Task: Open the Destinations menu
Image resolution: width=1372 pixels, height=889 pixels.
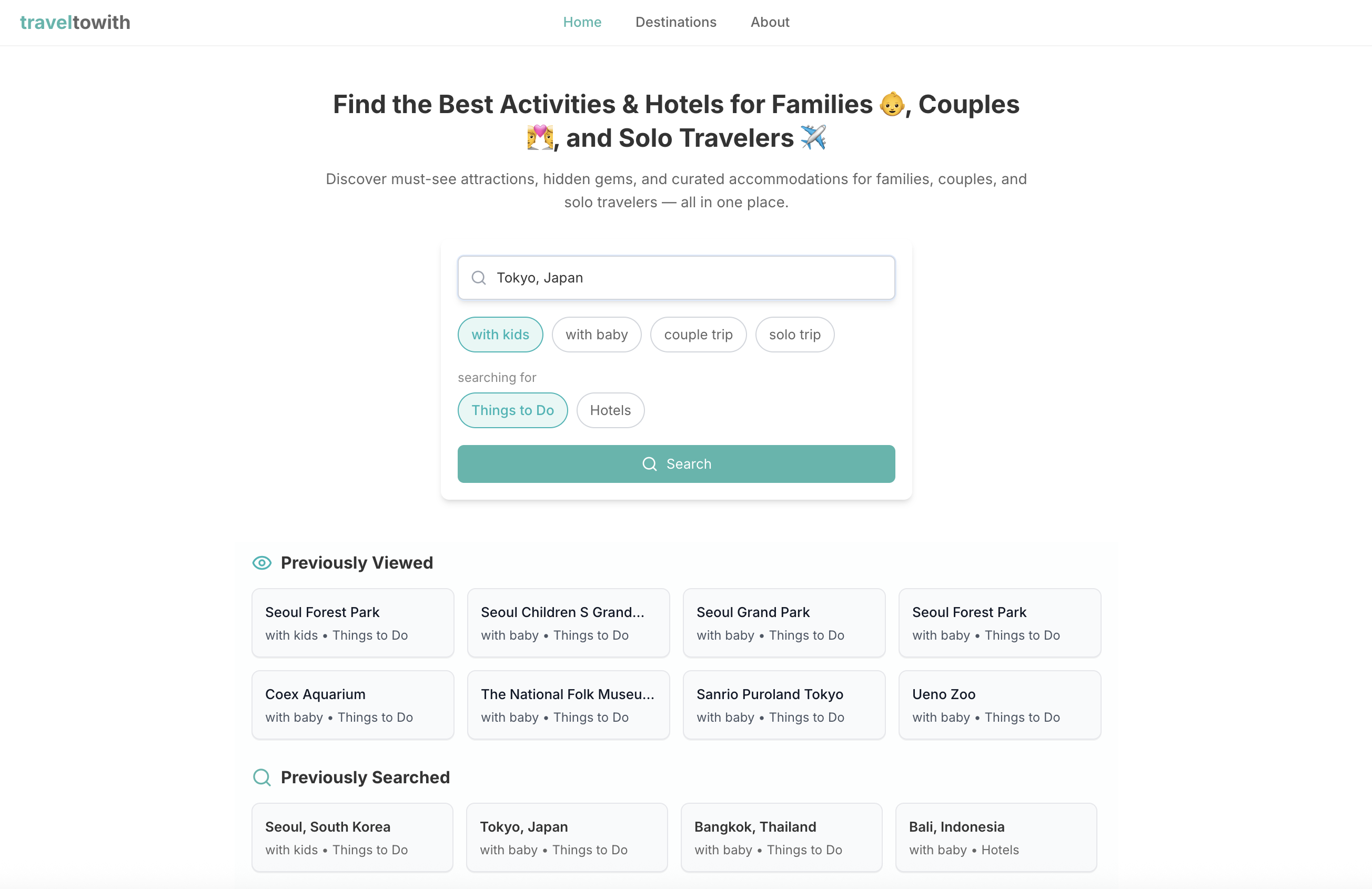Action: [x=675, y=22]
